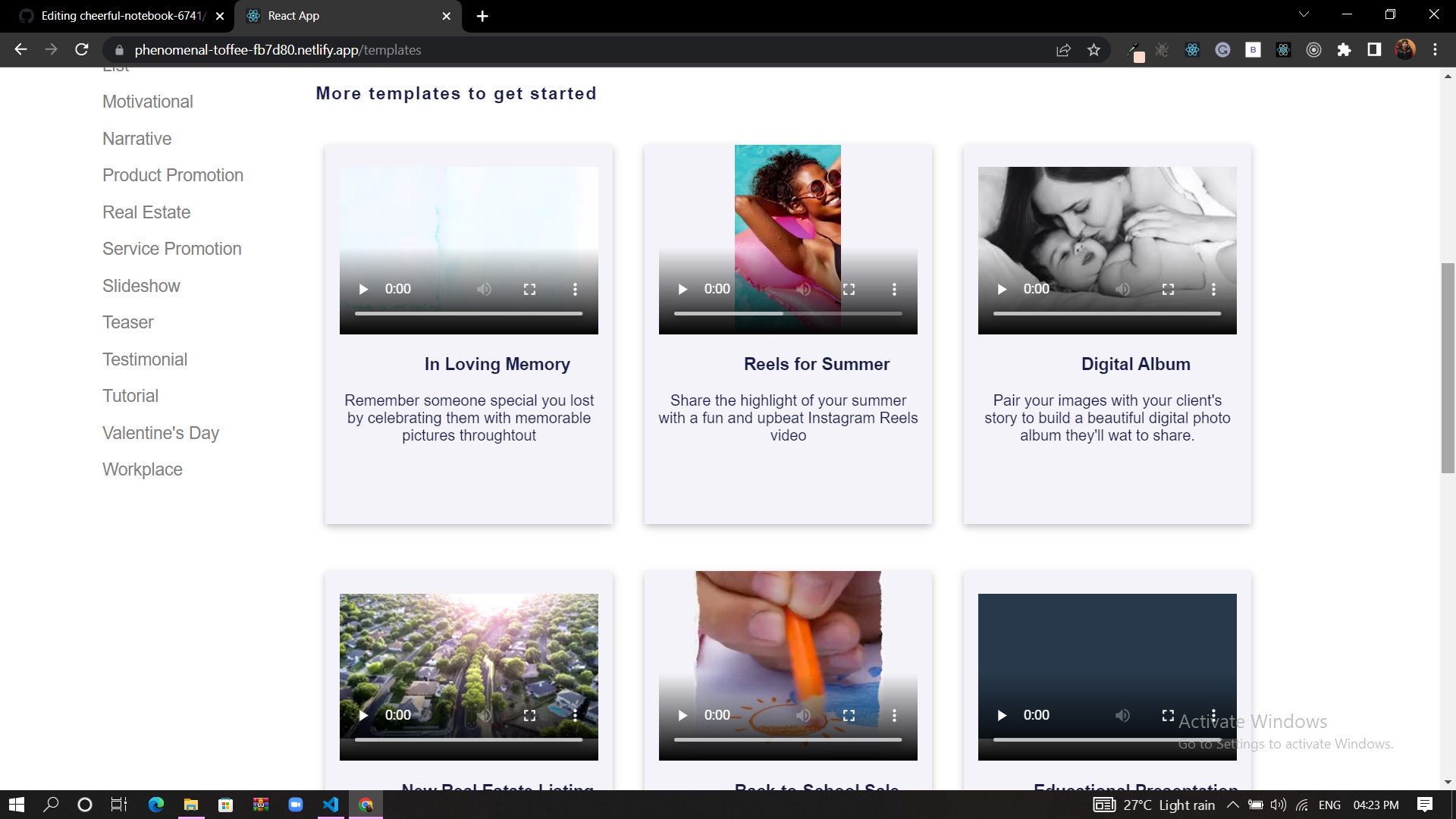Open a new browser tab

[x=482, y=15]
